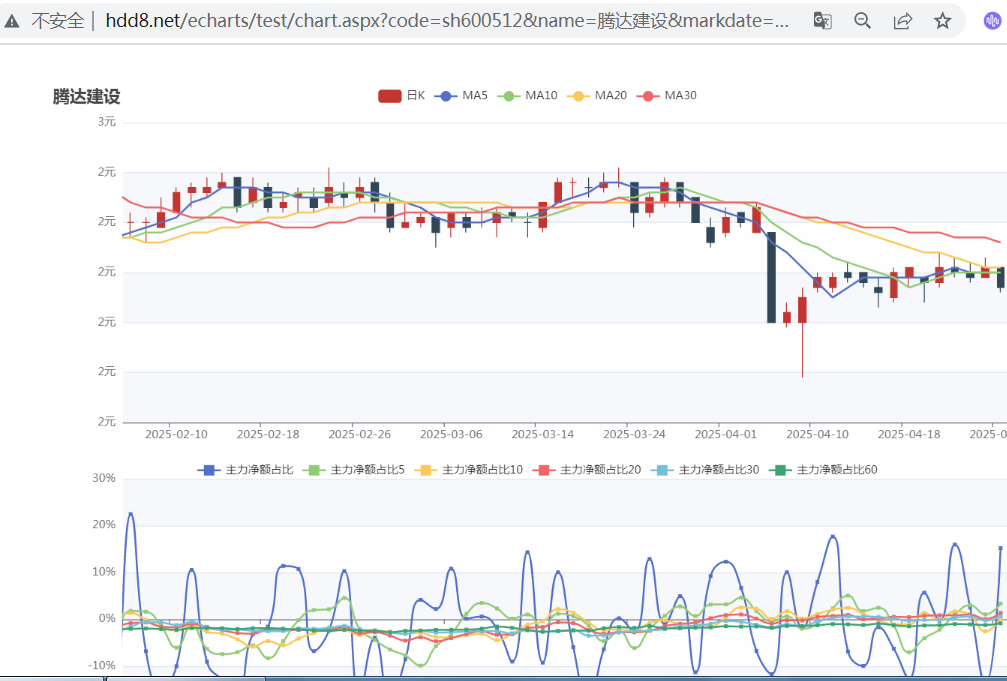The width and height of the screenshot is (1007, 681).
Task: Toggle the 主力净额占比 series in the legend
Action: (x=245, y=470)
